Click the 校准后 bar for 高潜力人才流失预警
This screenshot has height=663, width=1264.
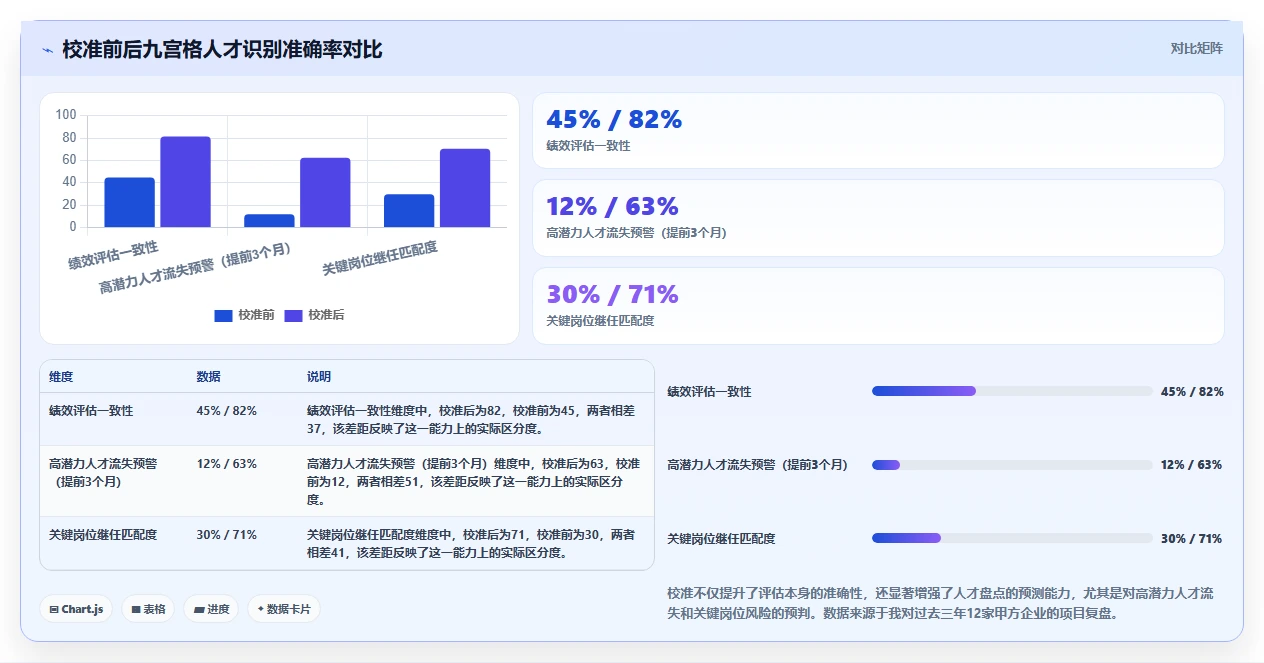pyautogui.click(x=325, y=192)
